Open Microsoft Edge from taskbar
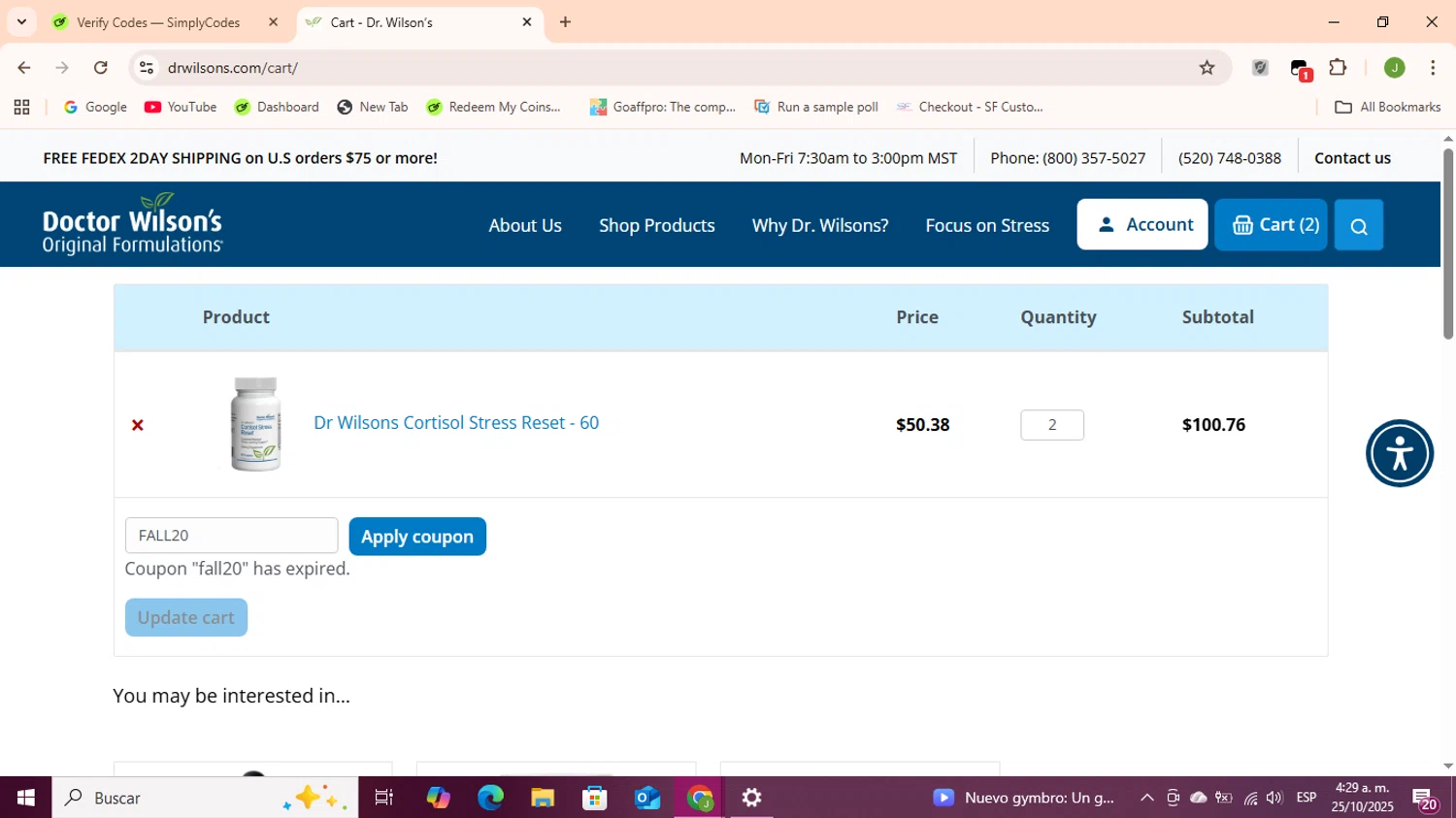 tap(490, 798)
